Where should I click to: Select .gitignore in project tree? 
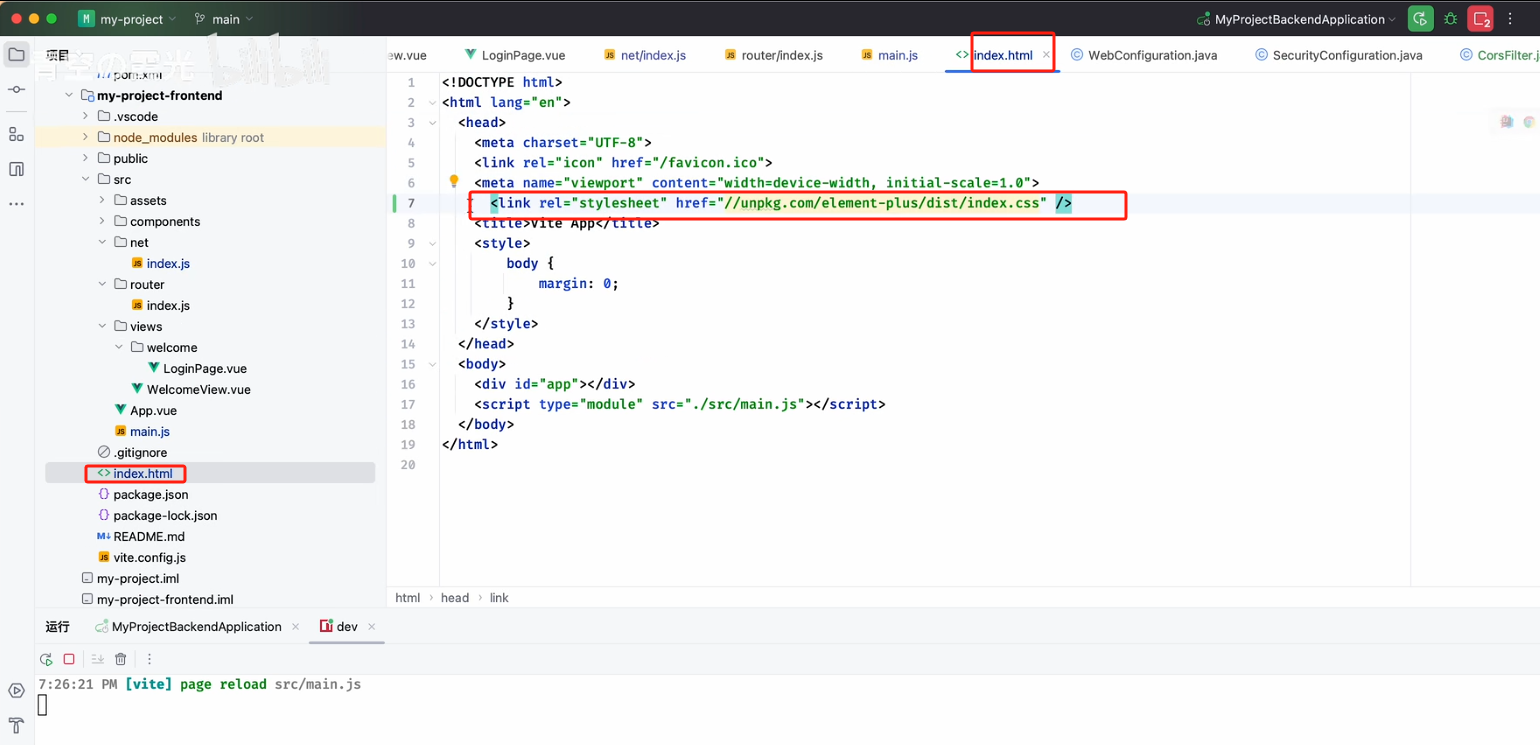[140, 453]
